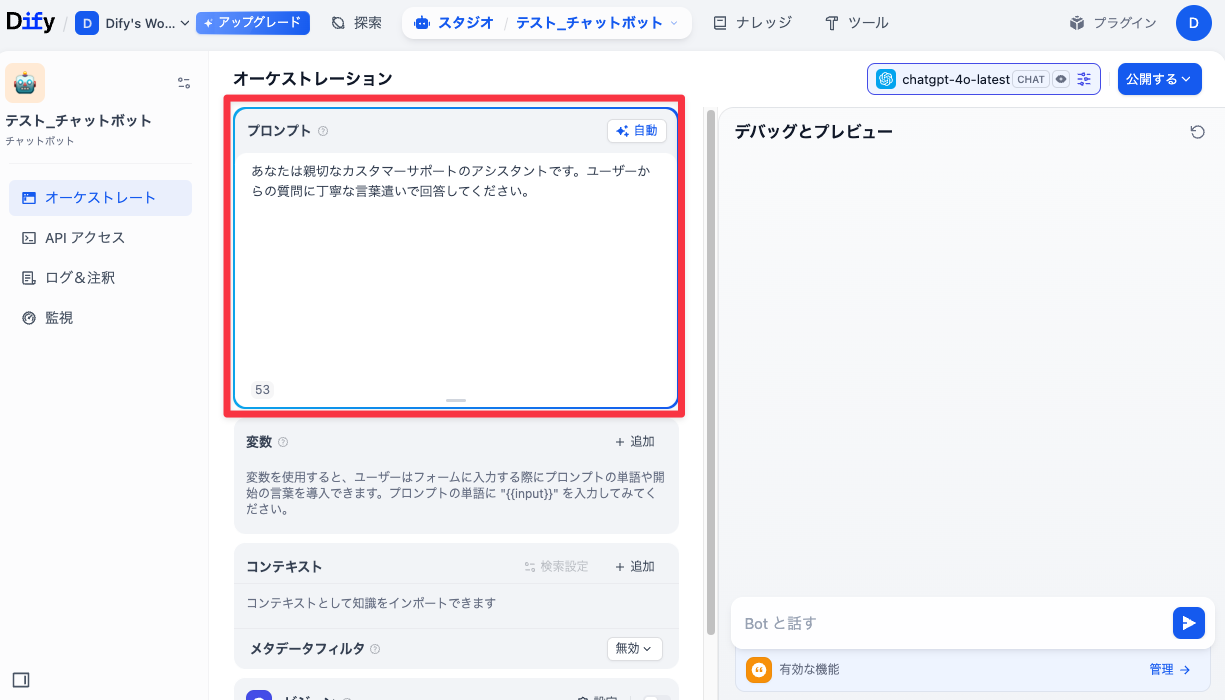Click 追加 in the 変数 section
This screenshot has width=1225, height=700.
point(635,442)
